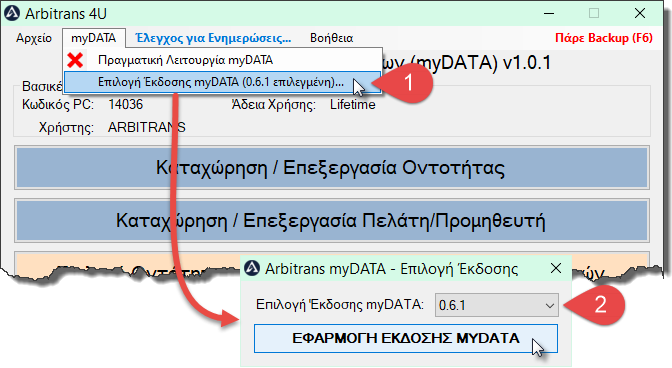Viewport: 672px width, 368px height.
Task: Click the Arbitrans 4U title bar logo
Action: pyautogui.click(x=12, y=13)
